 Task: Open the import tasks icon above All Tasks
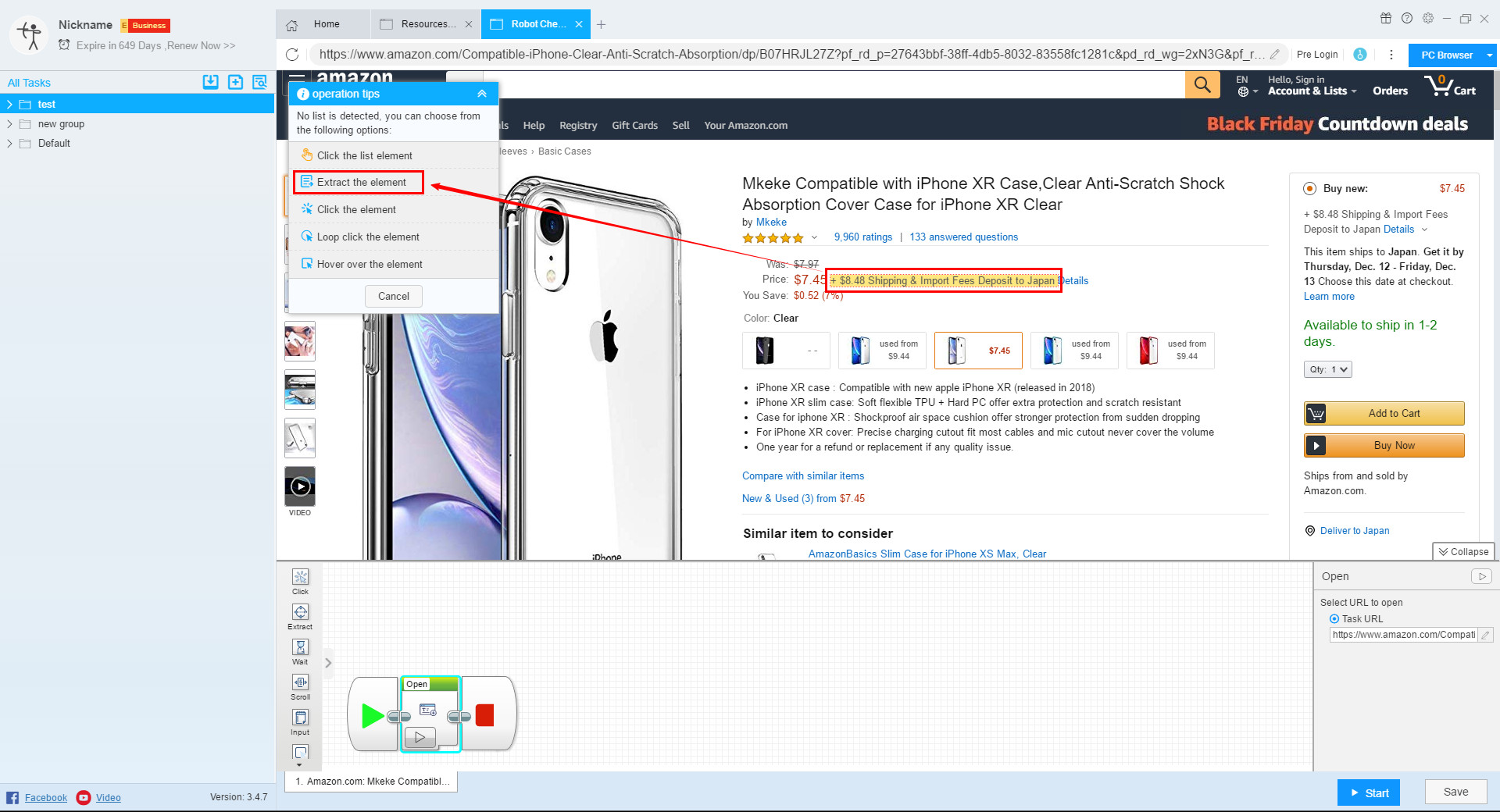[210, 82]
